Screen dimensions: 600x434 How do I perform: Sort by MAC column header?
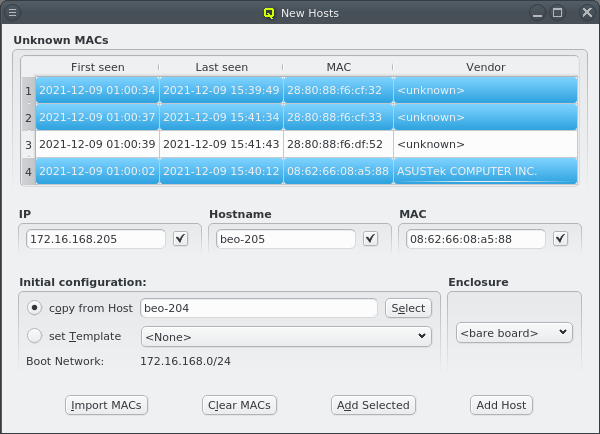pyautogui.click(x=338, y=67)
